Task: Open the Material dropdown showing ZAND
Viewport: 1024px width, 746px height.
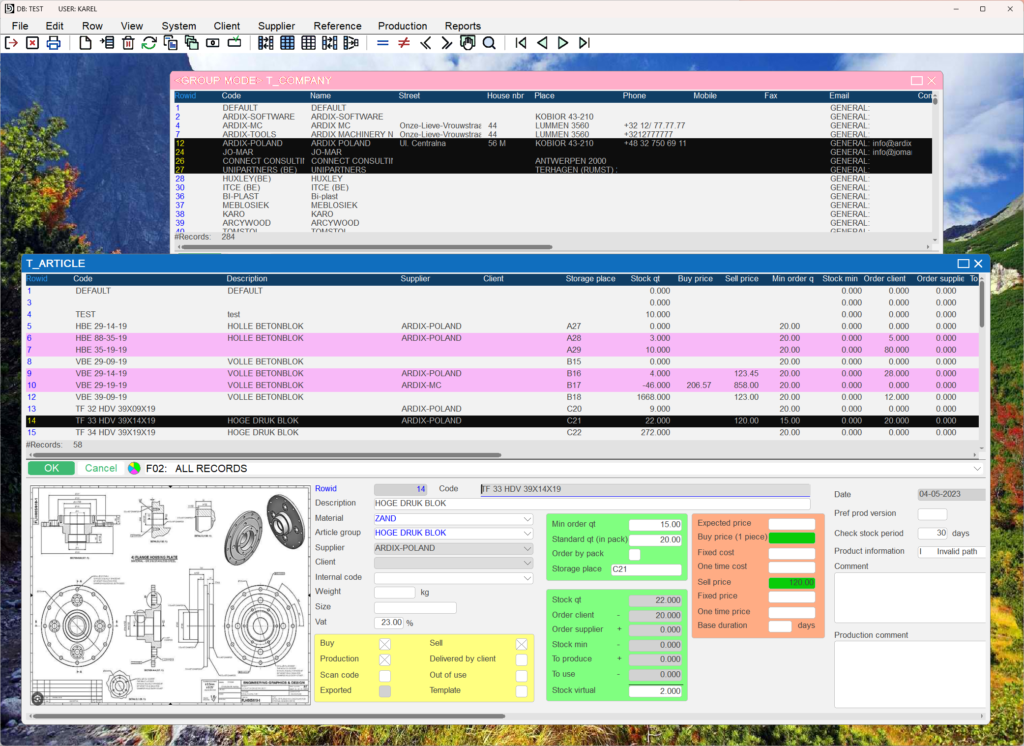Action: point(527,519)
